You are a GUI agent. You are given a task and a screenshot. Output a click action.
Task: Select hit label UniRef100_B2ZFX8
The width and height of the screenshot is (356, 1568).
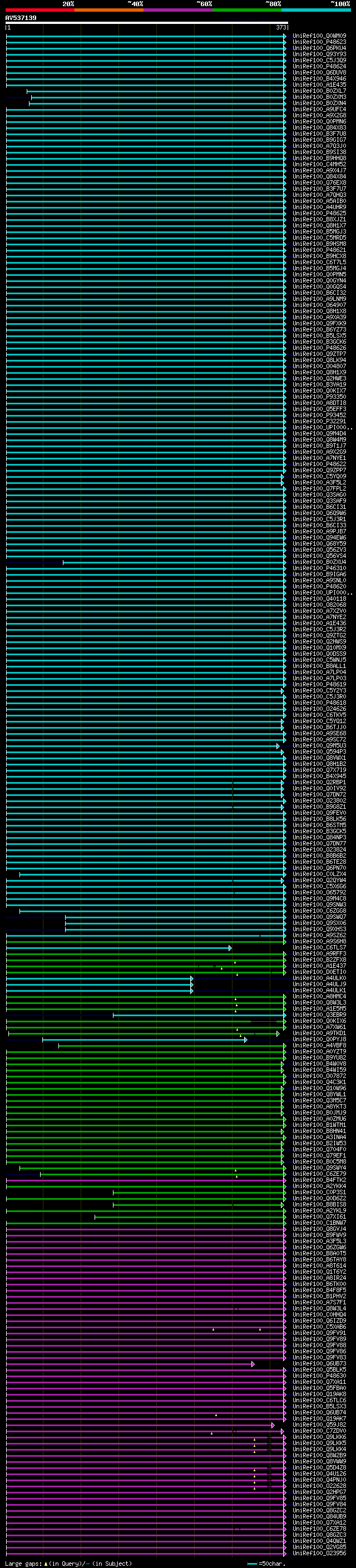pyautogui.click(x=319, y=960)
